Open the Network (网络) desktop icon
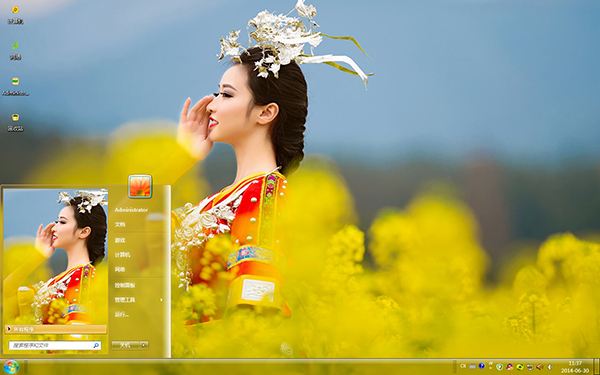Screen dimensions: 600x375 point(15,51)
